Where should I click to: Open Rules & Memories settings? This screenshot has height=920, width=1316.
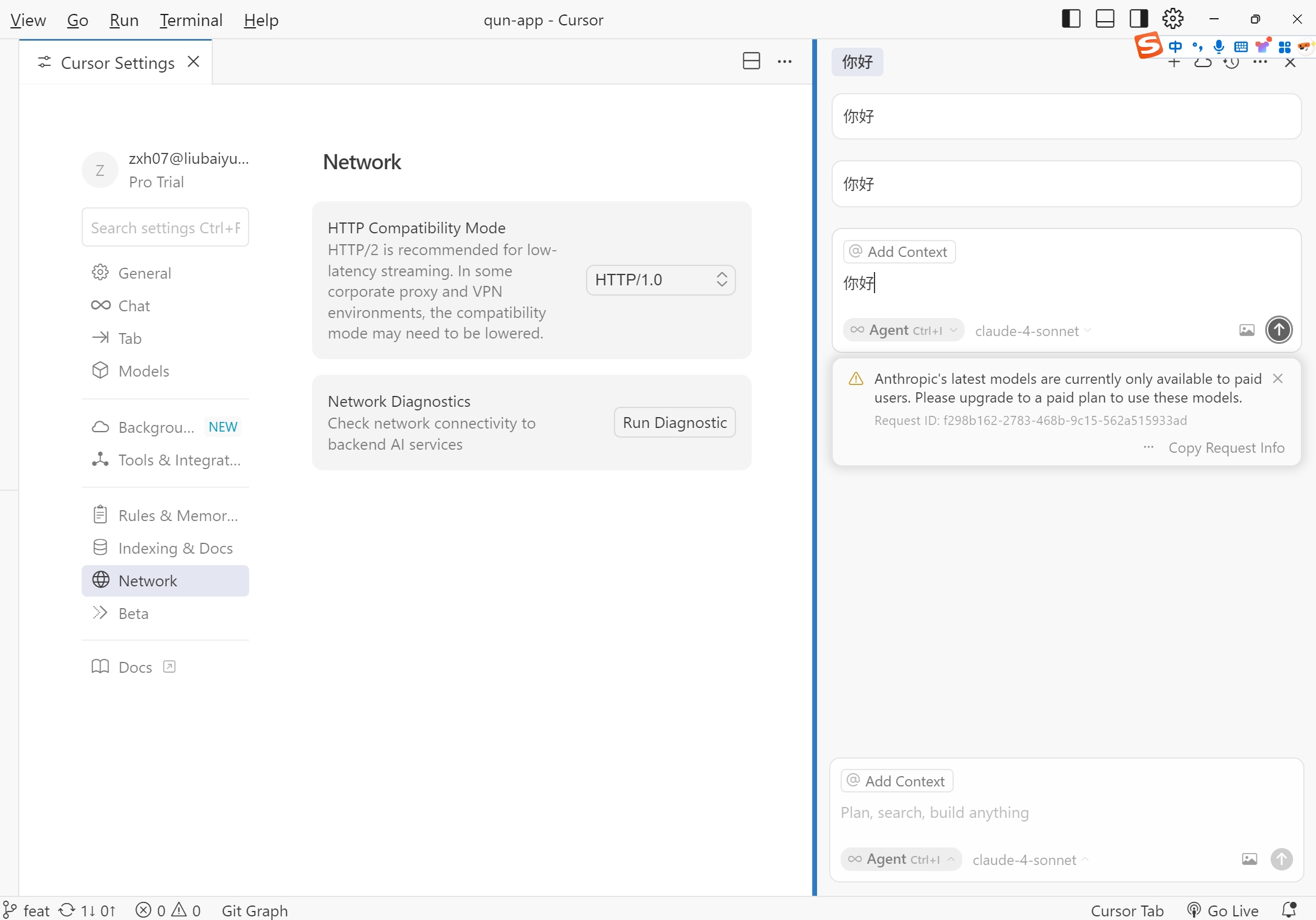click(165, 516)
